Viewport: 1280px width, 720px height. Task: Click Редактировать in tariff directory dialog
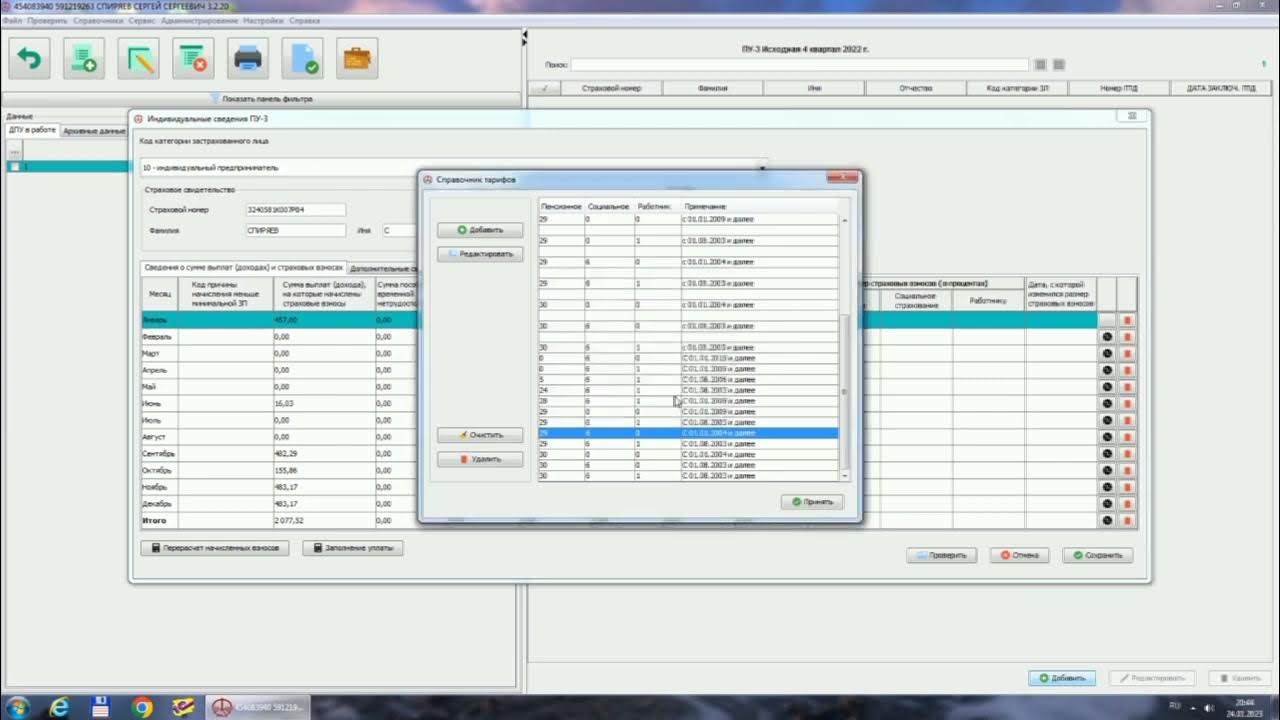tap(480, 254)
